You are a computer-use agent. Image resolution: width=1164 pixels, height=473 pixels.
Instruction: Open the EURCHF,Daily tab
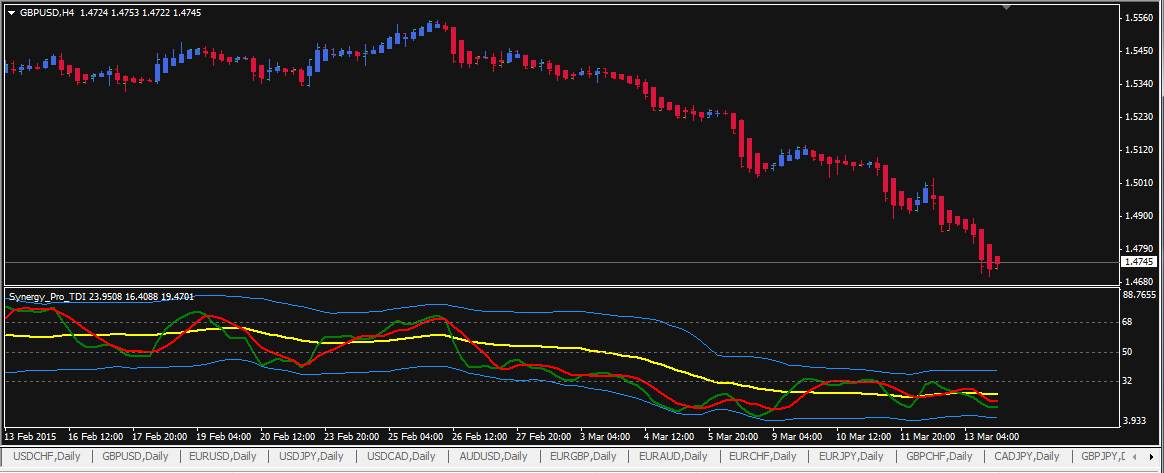pos(763,456)
